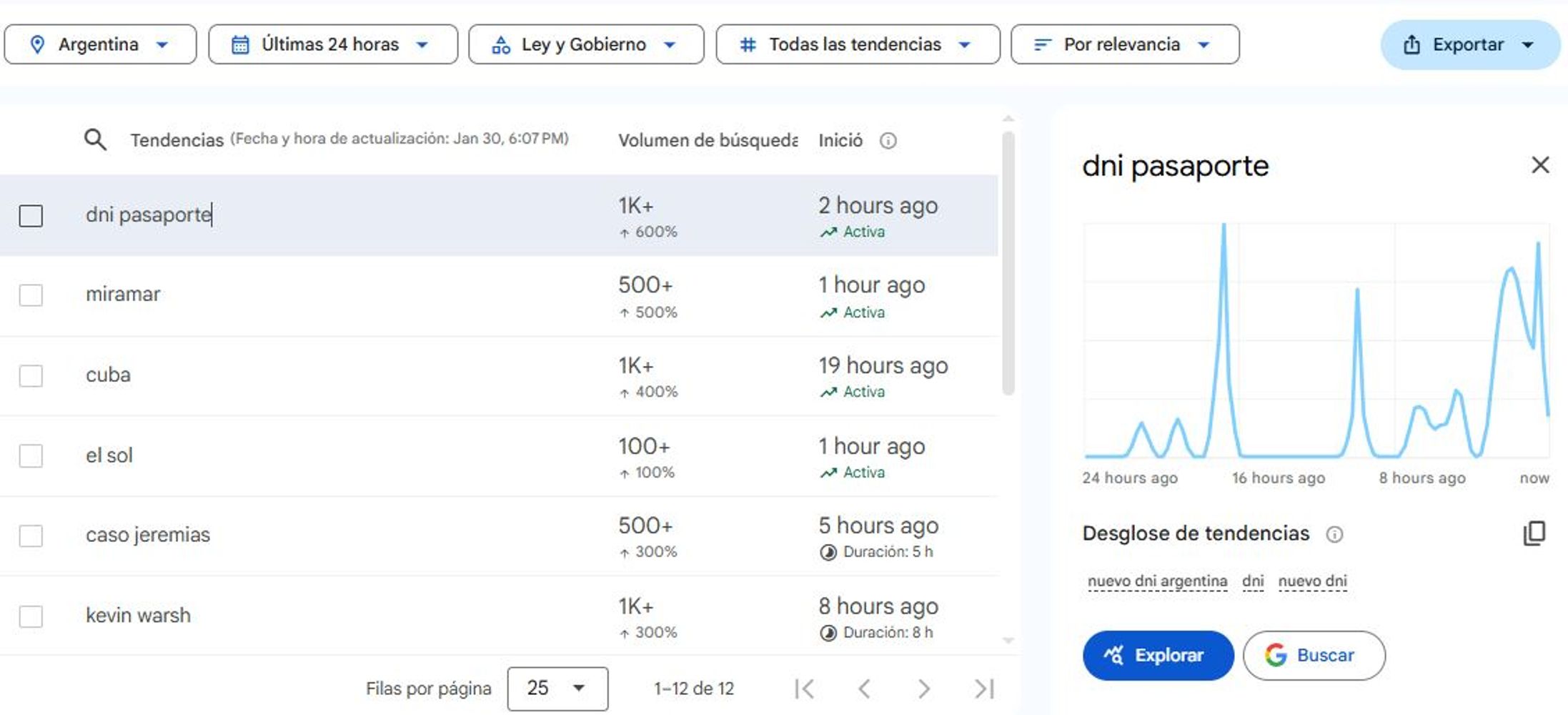
Task: Expand the Últimas 24 horas time range dropdown
Action: (x=333, y=44)
